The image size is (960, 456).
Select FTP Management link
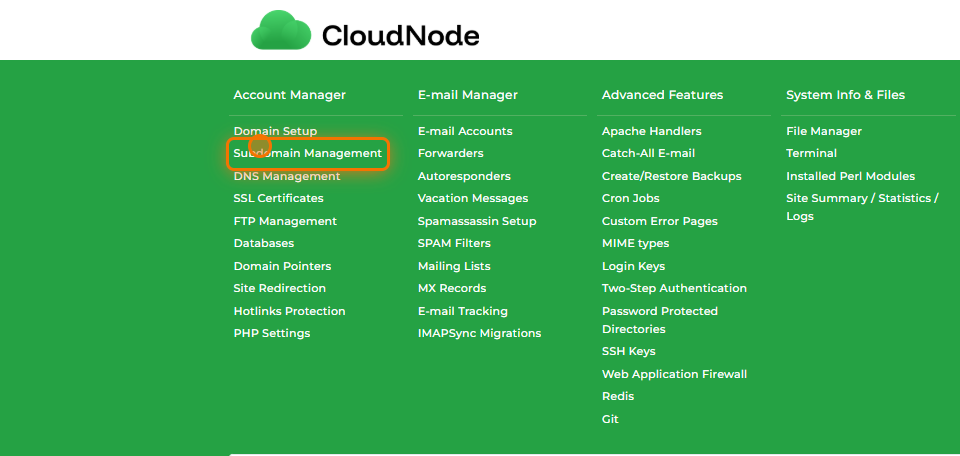[x=285, y=221]
